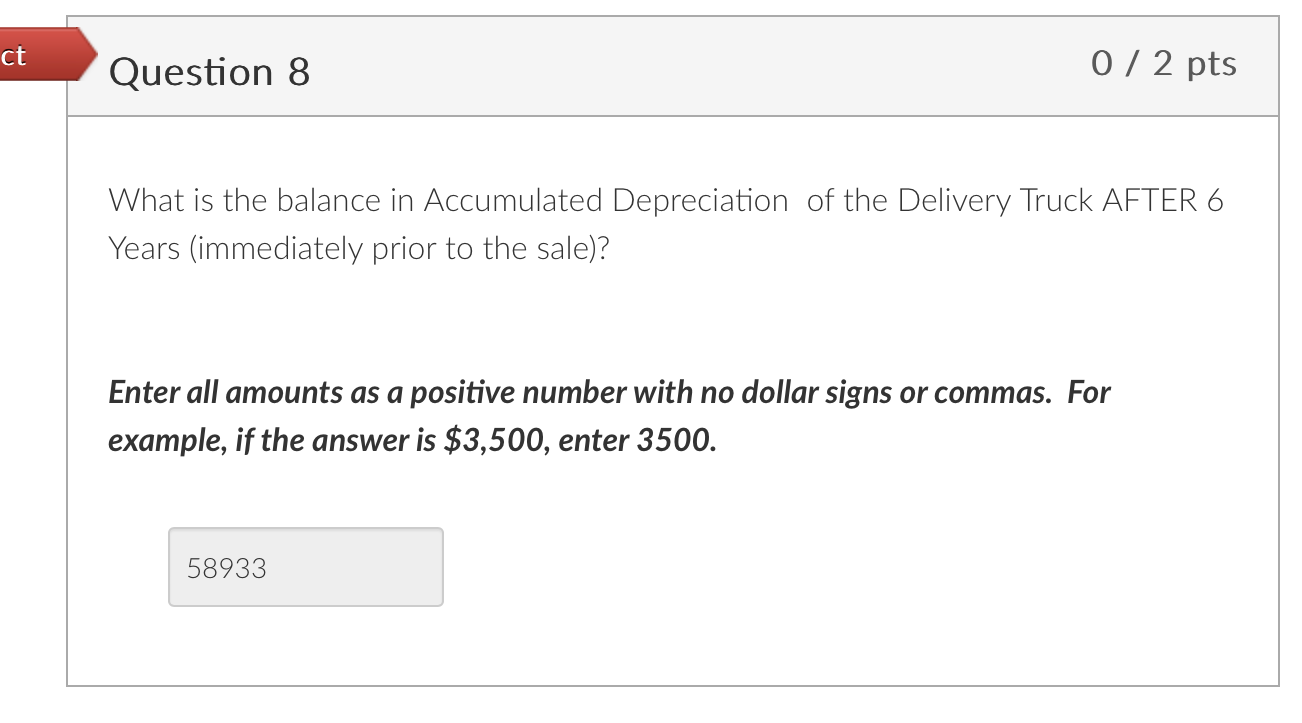Click inside the answer input field showing 58933
1302x723 pixels.
tap(305, 567)
